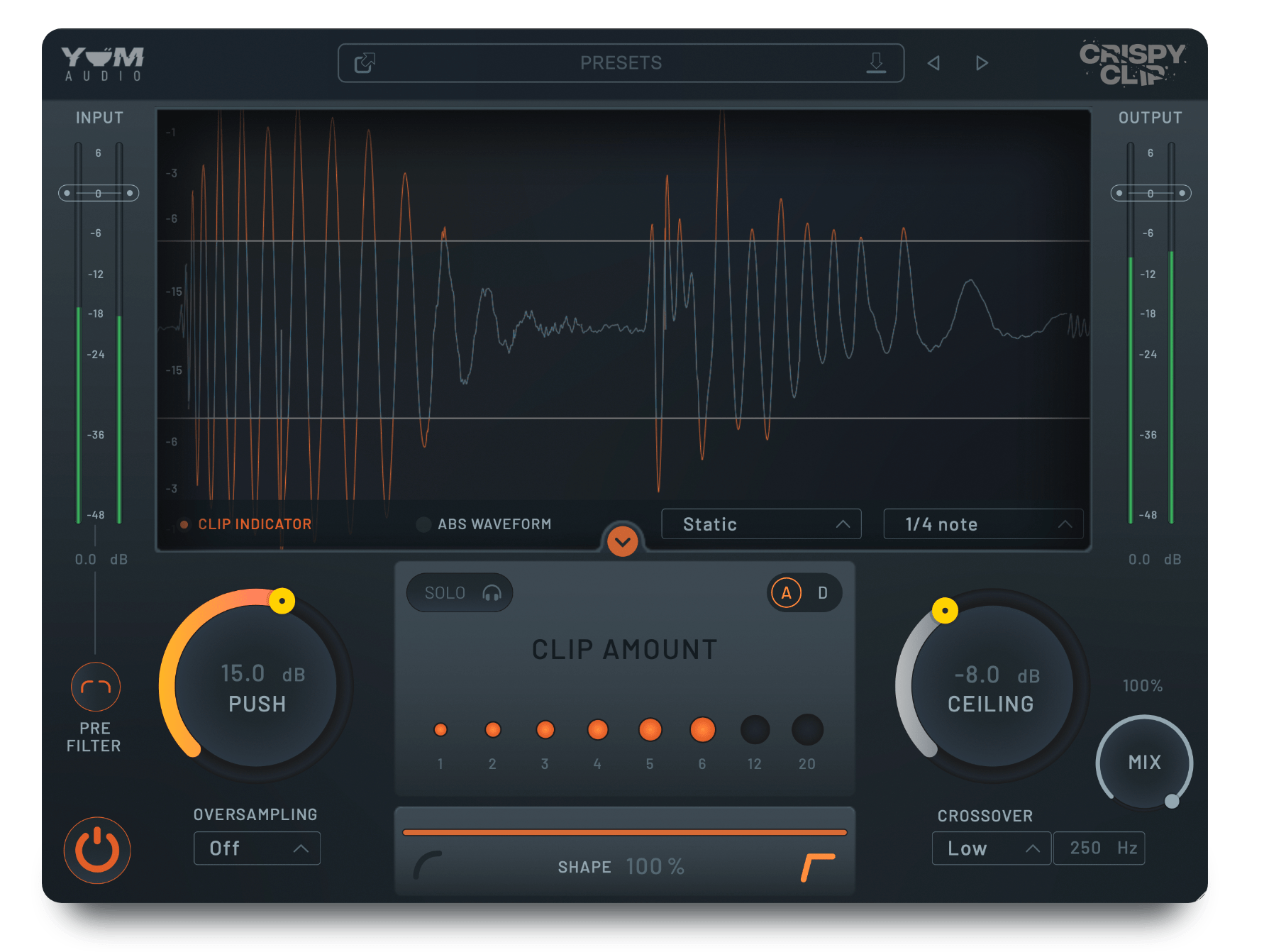The image size is (1264, 952).
Task: Click the 15.0 dB Push value
Action: (x=263, y=673)
